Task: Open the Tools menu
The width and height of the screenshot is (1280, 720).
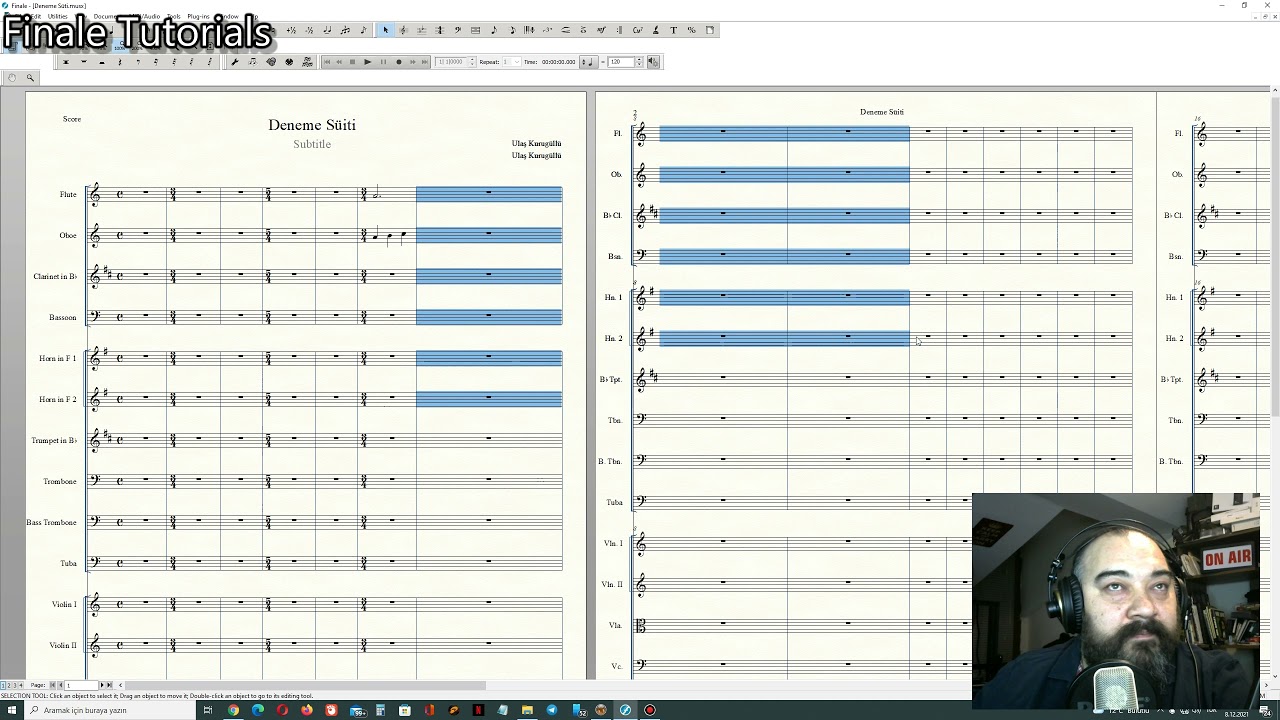Action: 174,17
